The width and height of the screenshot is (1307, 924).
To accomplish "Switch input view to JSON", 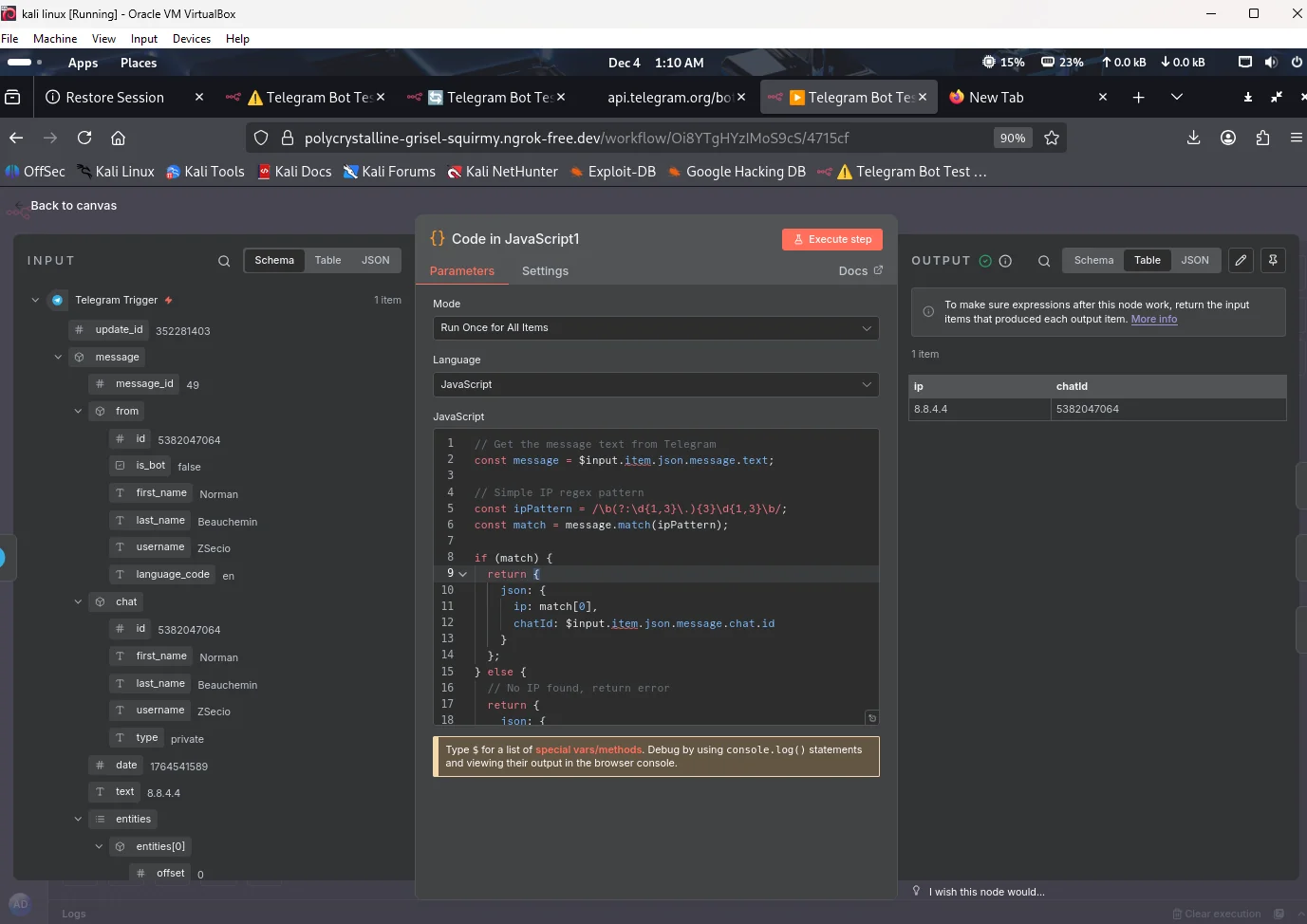I will click(x=376, y=260).
